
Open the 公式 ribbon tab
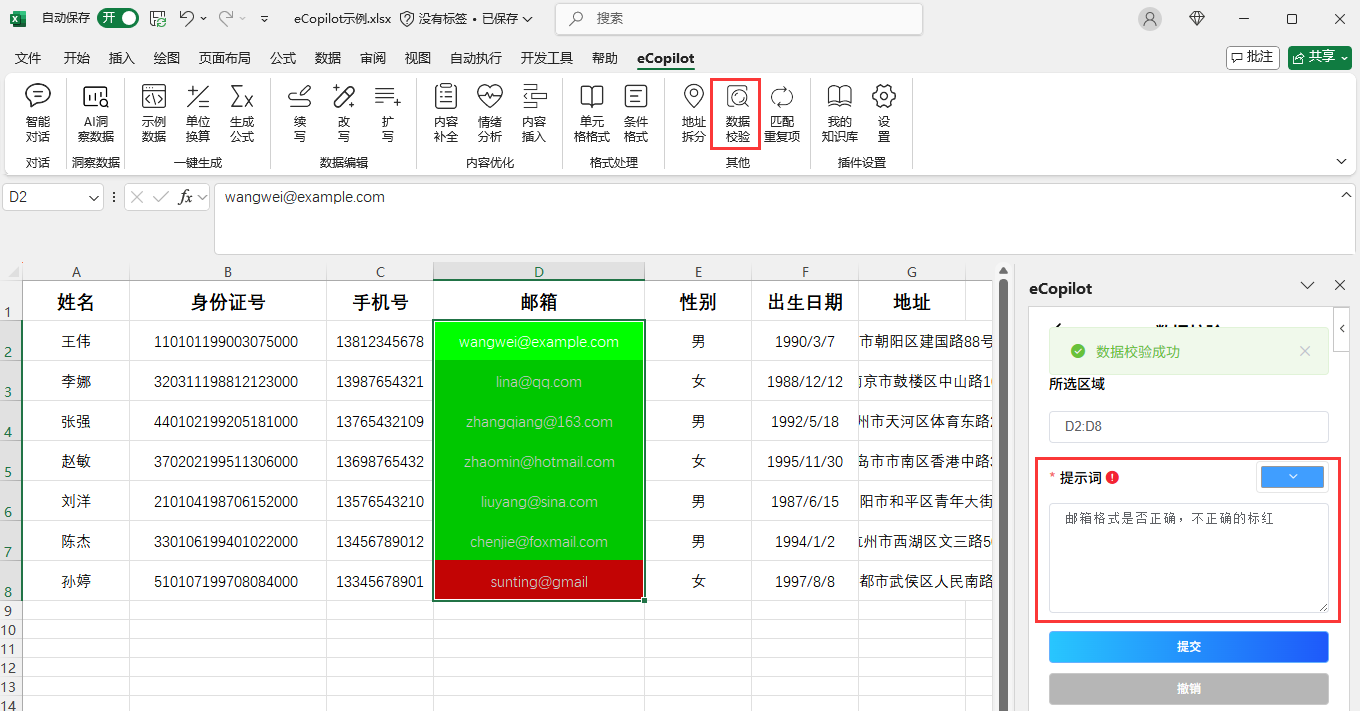pos(283,58)
